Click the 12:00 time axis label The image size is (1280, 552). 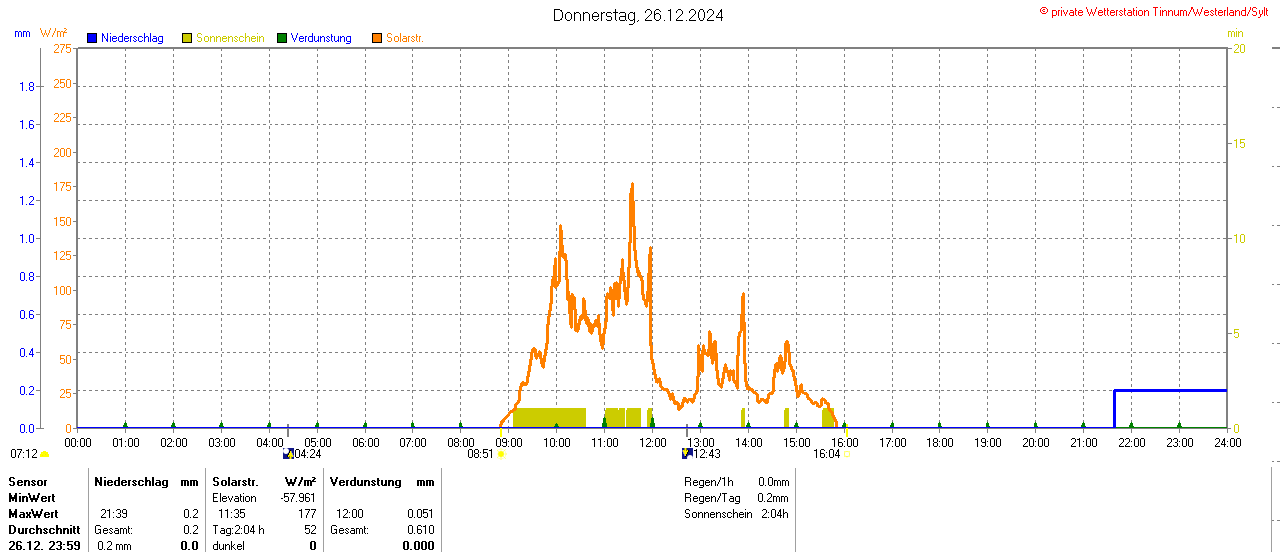[x=653, y=442]
